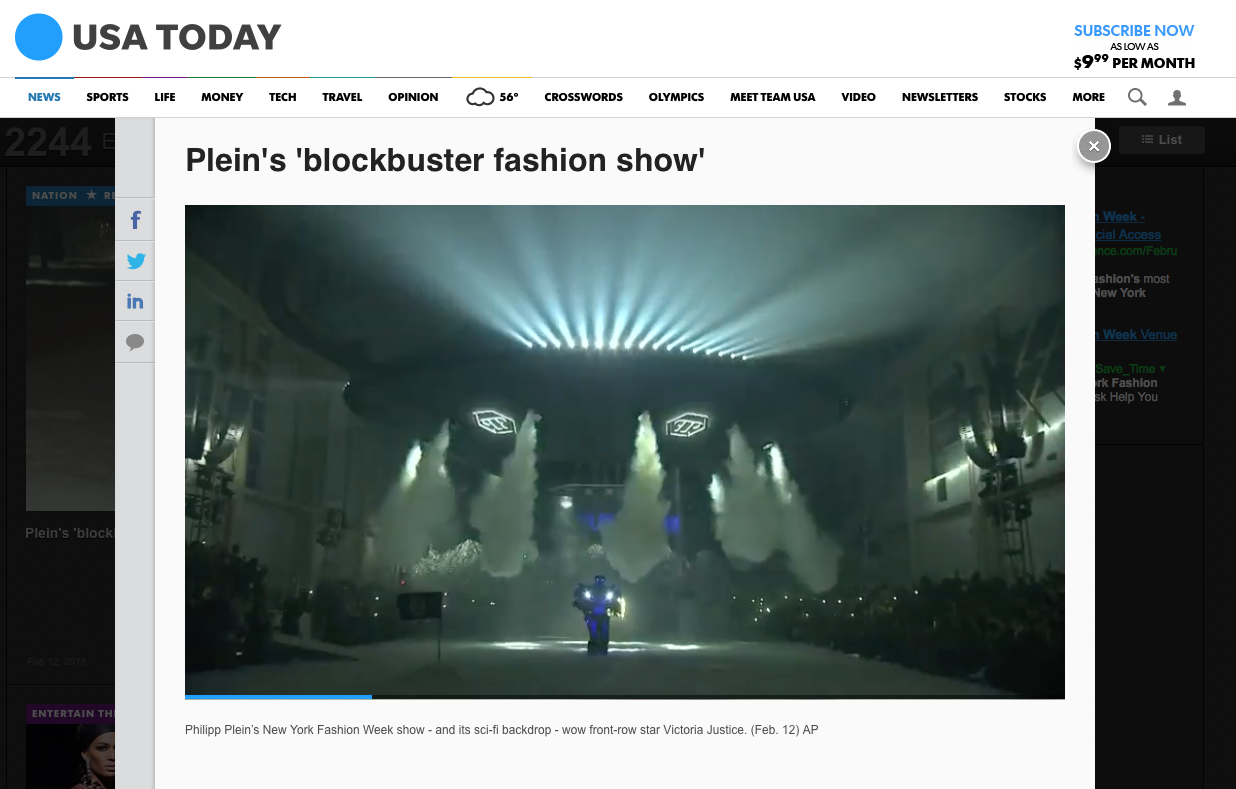Open Meet Team USA page
Viewport: 1236px width, 789px height.
click(772, 97)
